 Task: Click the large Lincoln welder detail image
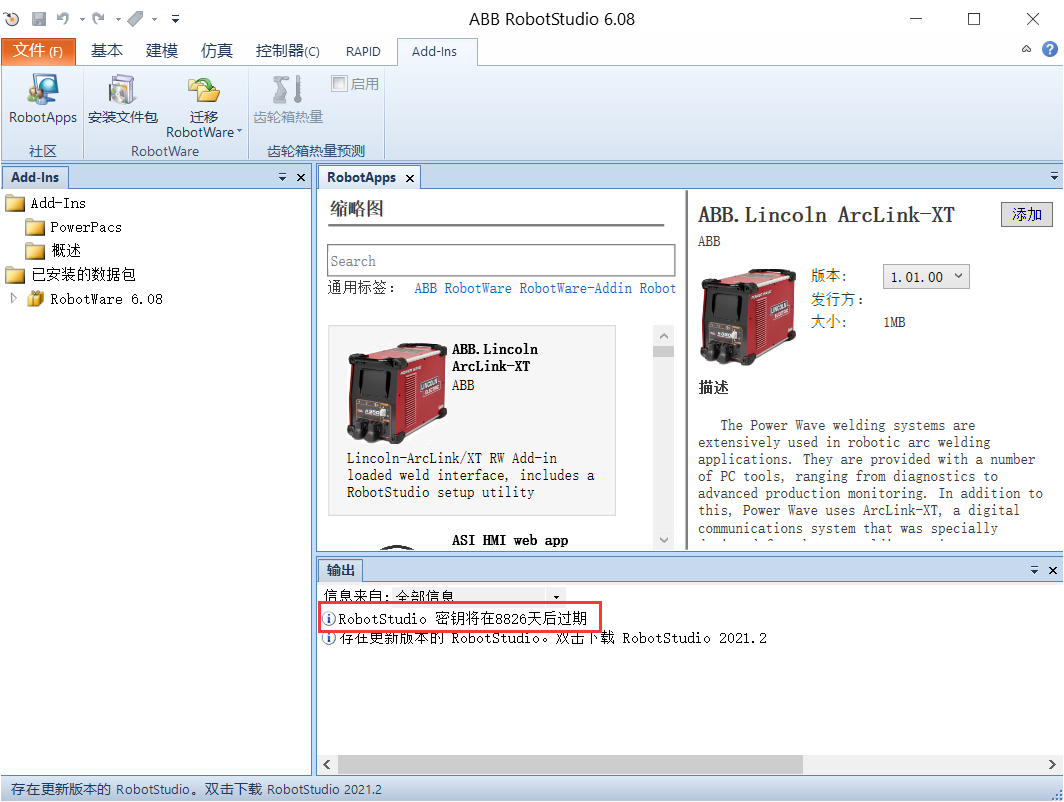(748, 317)
